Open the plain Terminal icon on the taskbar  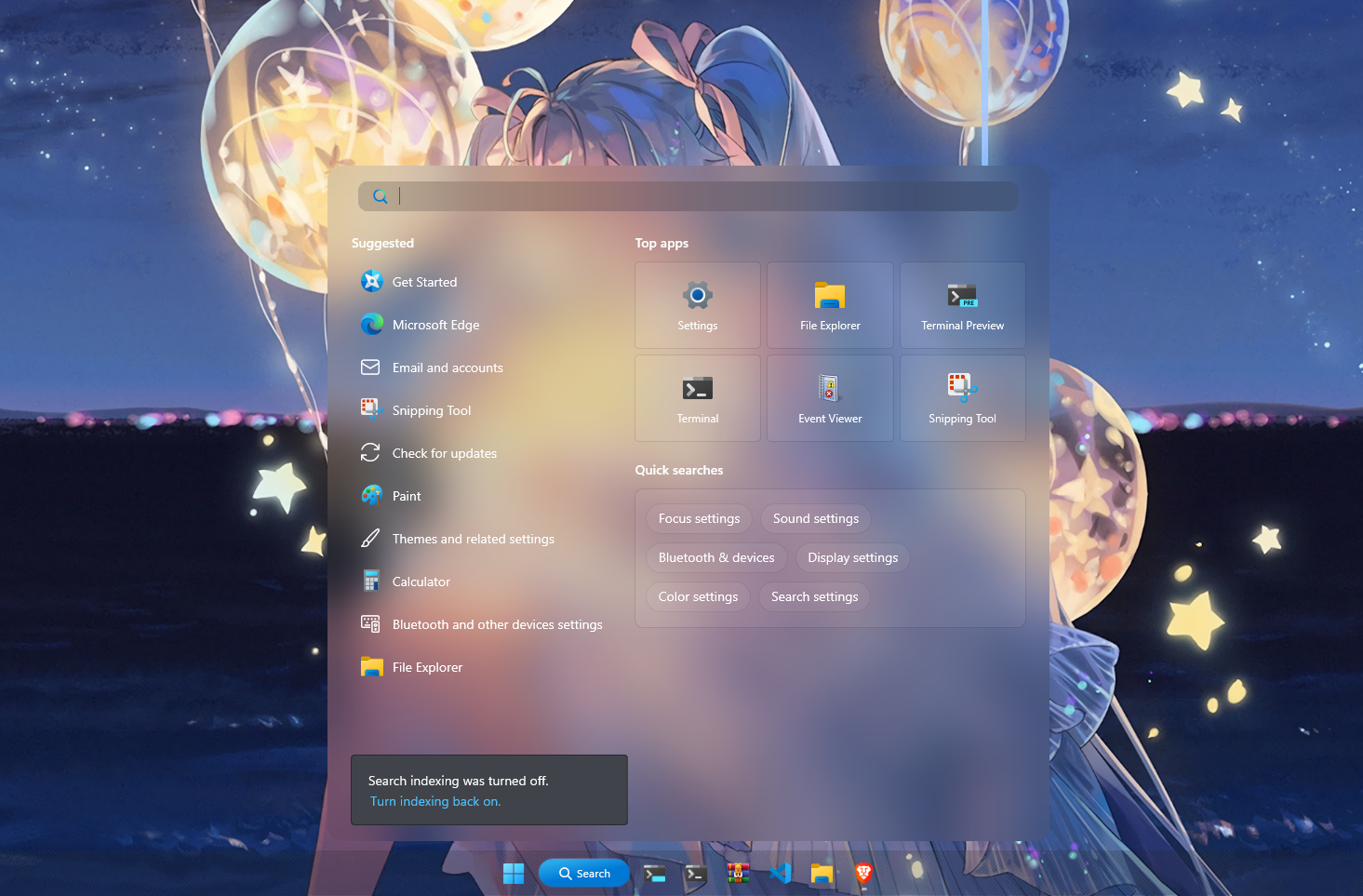tap(696, 874)
